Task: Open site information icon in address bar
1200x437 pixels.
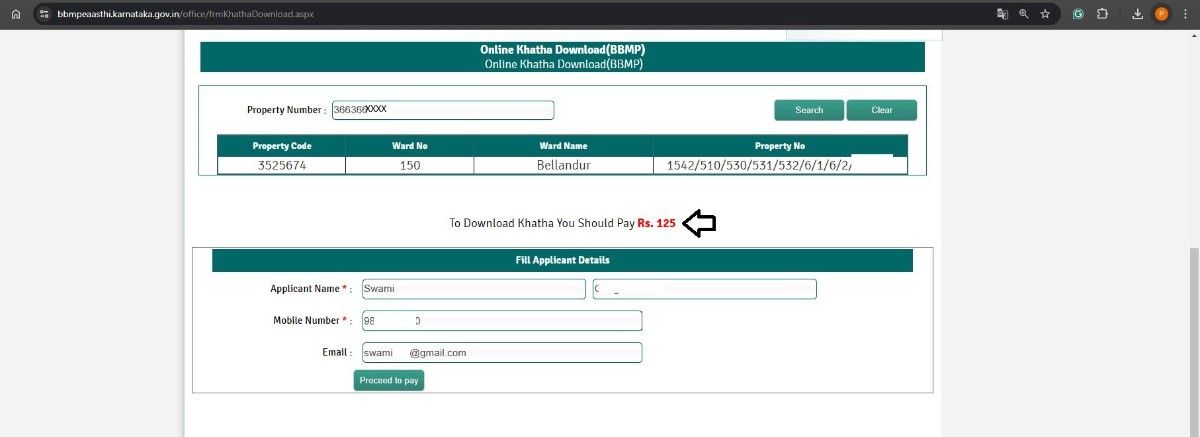Action: (44, 14)
